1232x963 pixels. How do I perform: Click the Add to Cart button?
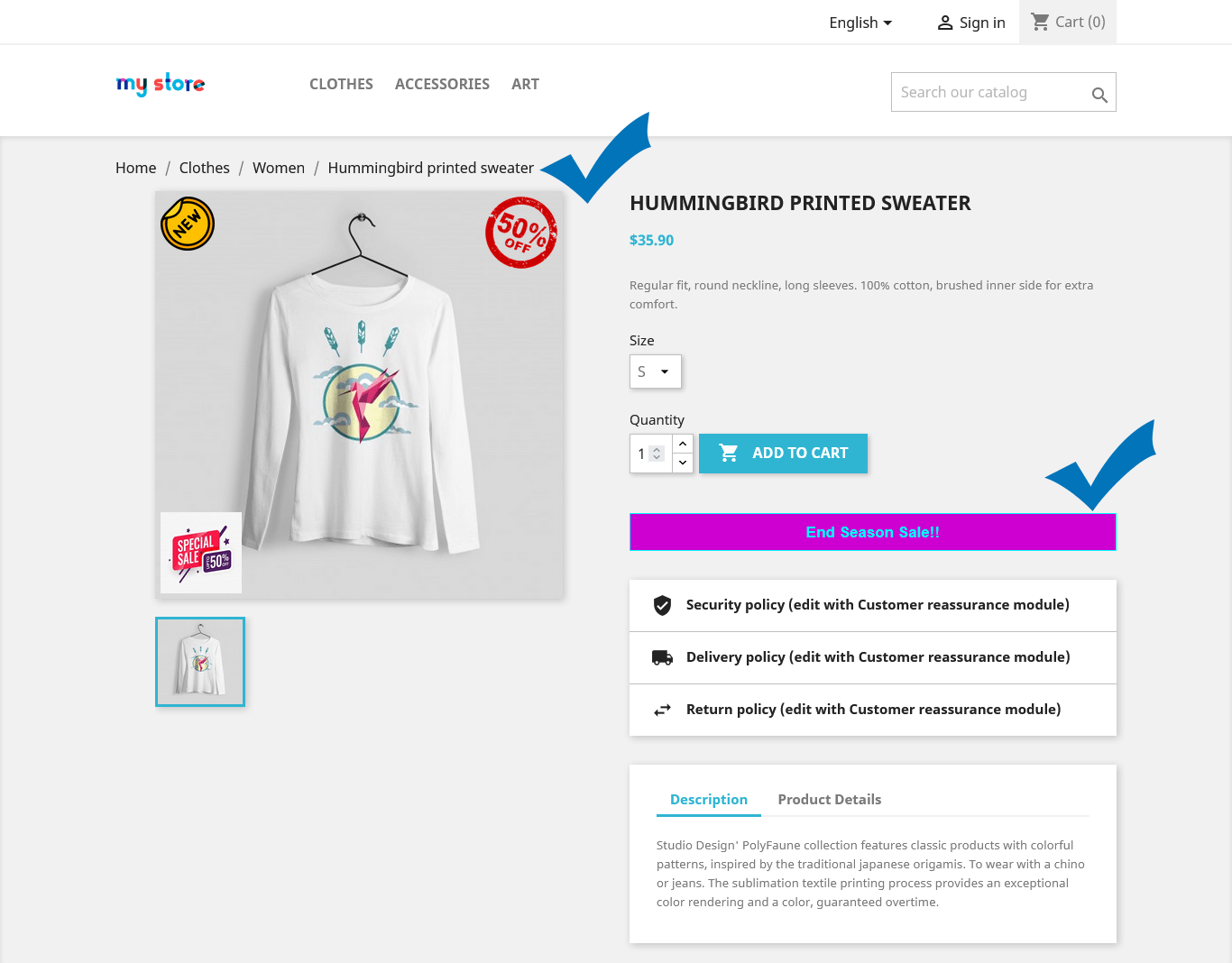783,454
